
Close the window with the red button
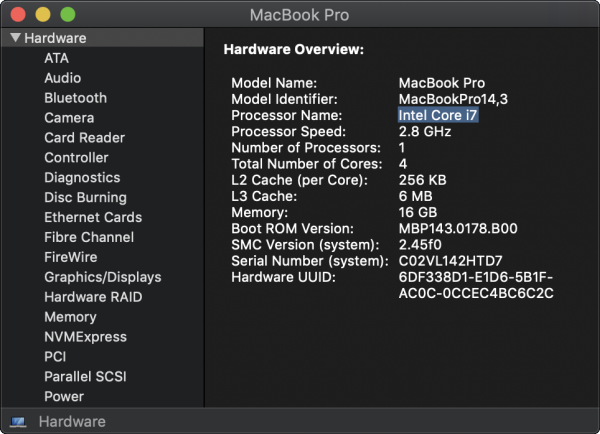[18, 15]
